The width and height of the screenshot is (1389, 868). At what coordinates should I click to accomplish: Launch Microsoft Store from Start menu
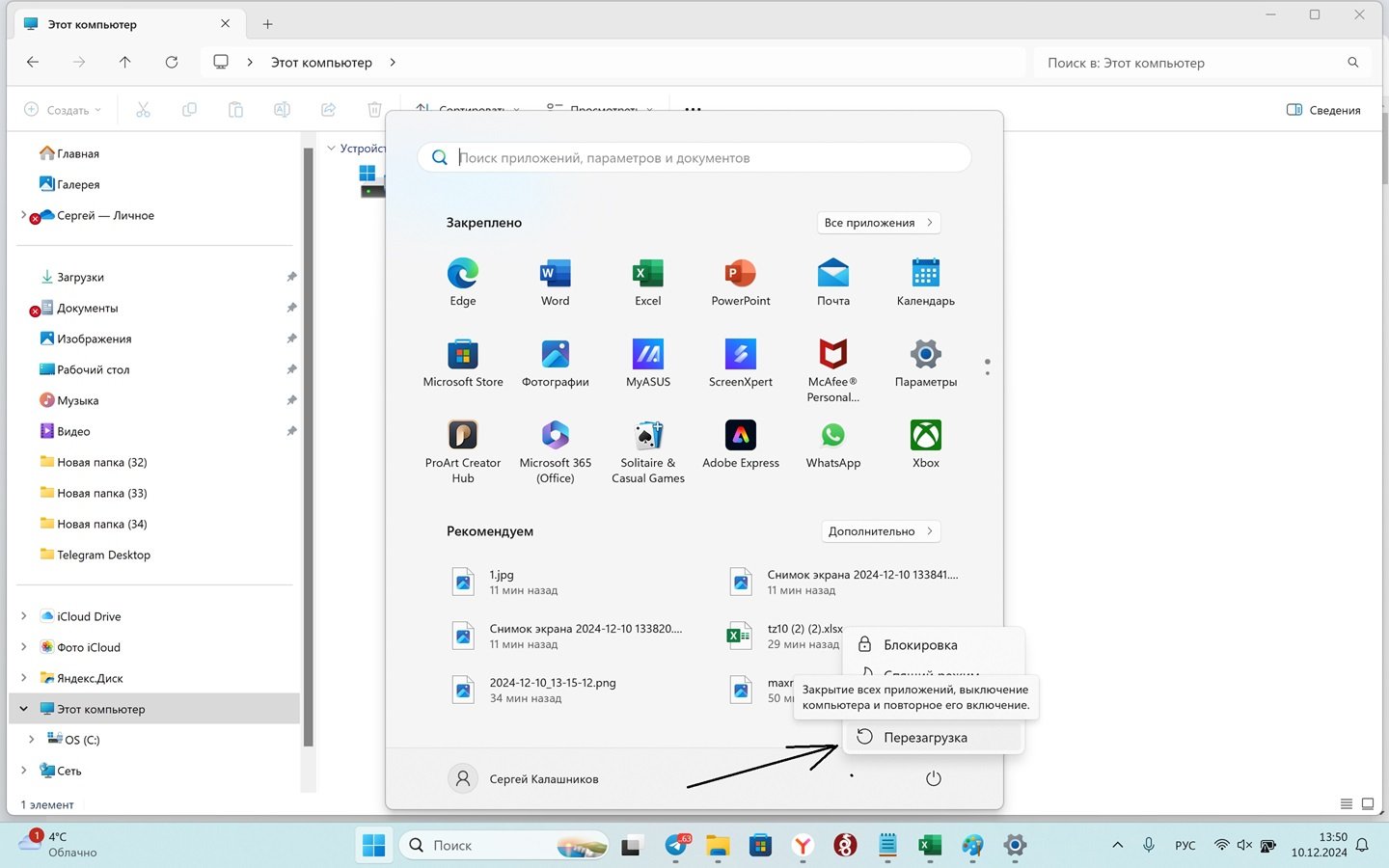click(x=463, y=363)
